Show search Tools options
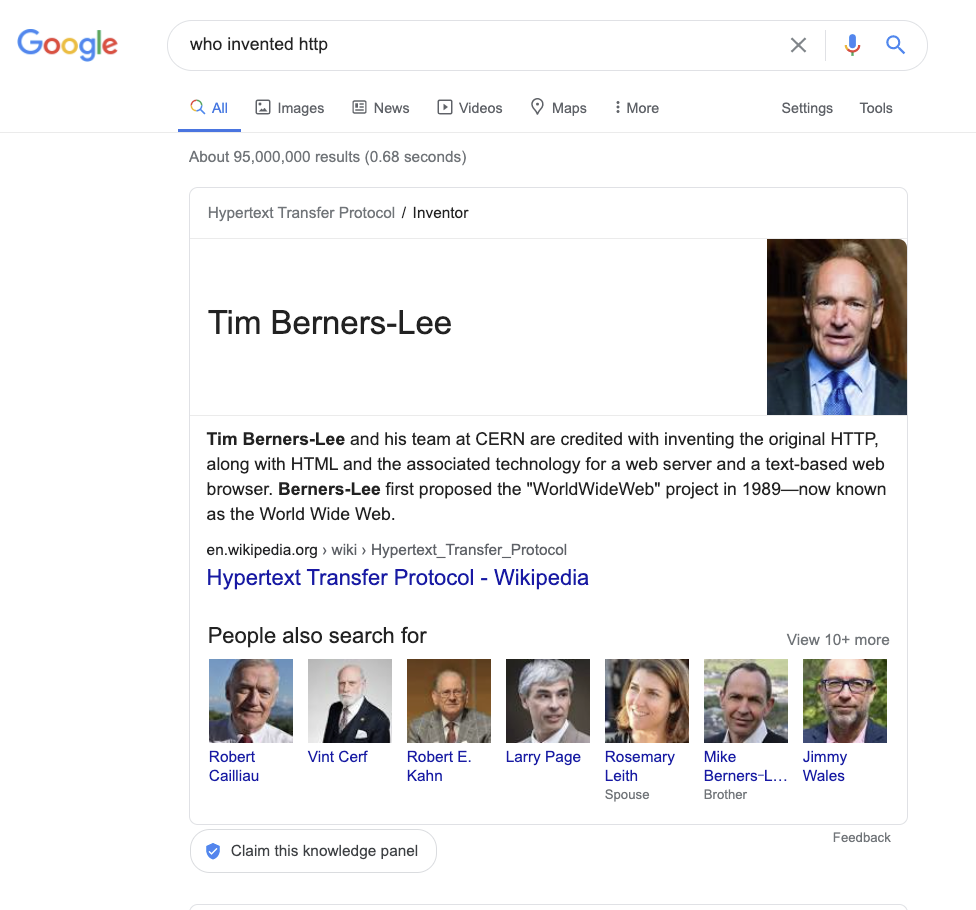 [x=876, y=108]
